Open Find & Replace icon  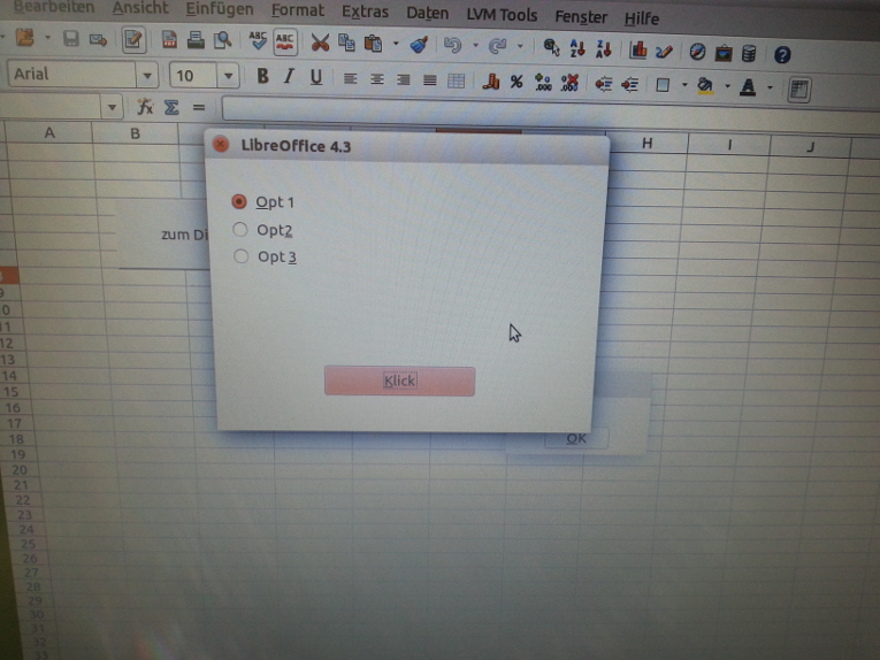click(x=552, y=48)
